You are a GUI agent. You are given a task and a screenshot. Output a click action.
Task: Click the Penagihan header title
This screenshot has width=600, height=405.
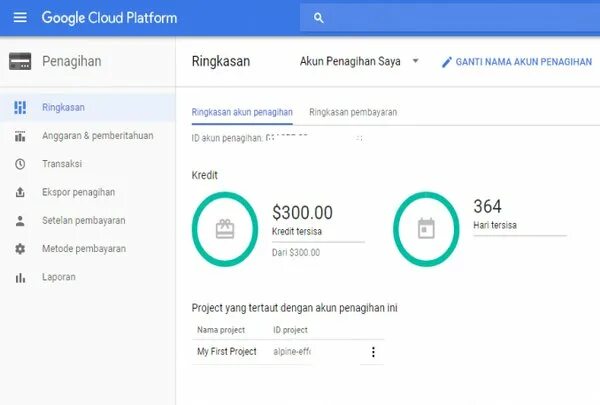(x=72, y=61)
